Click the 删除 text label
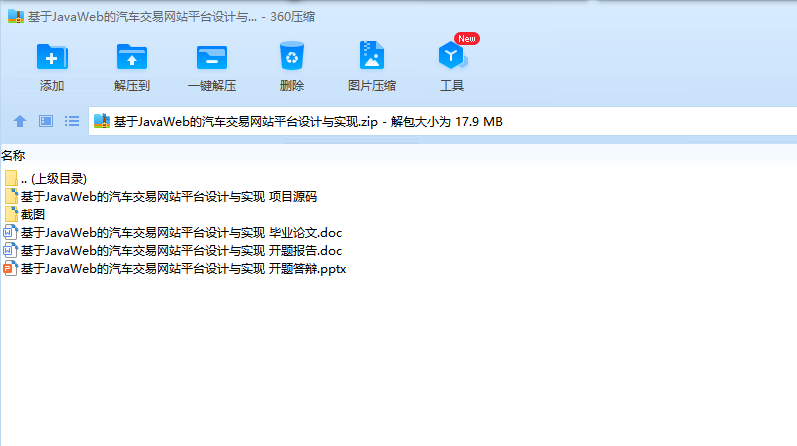This screenshot has width=797, height=446. pyautogui.click(x=292, y=85)
